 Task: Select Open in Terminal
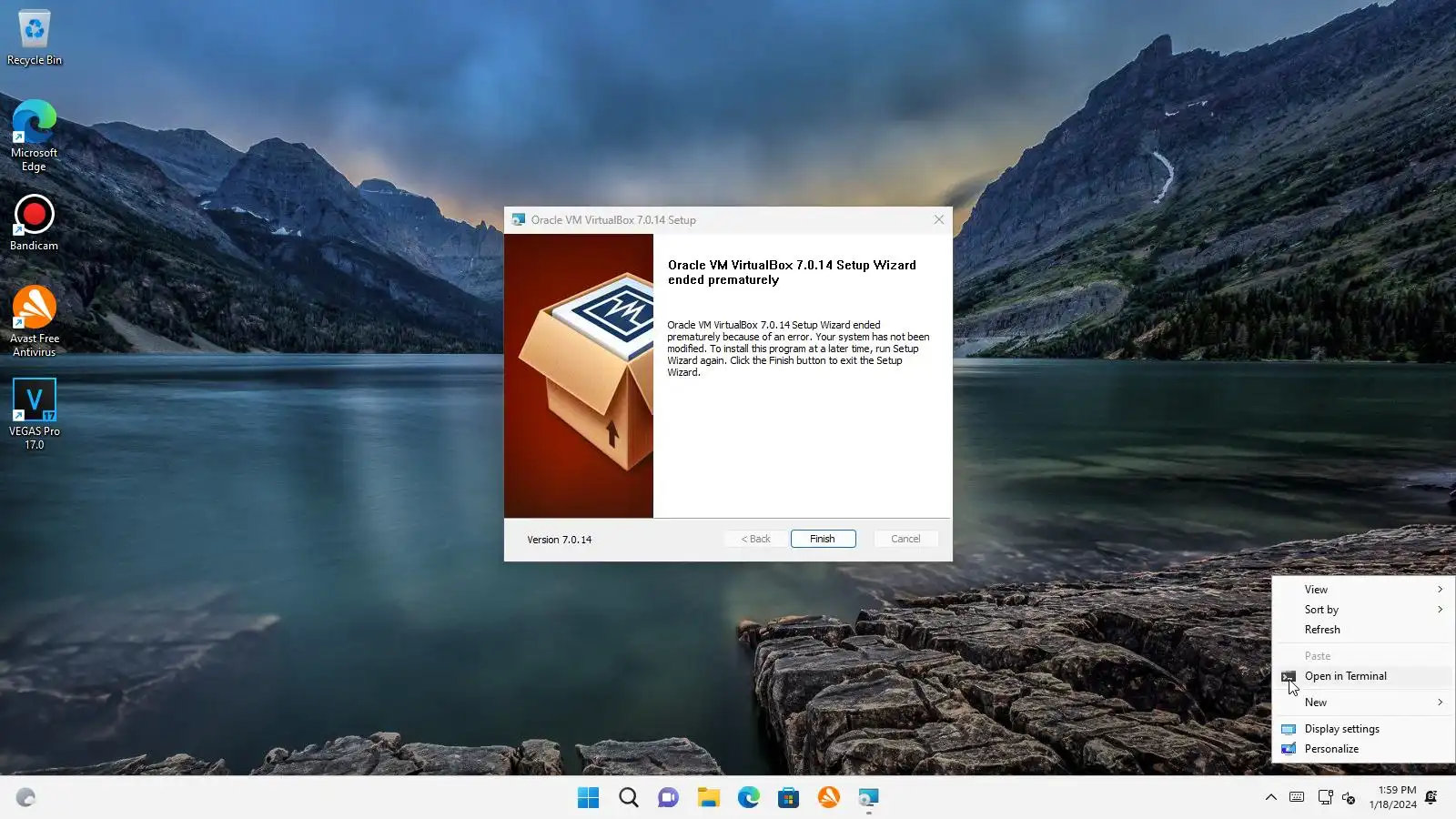(1363, 676)
